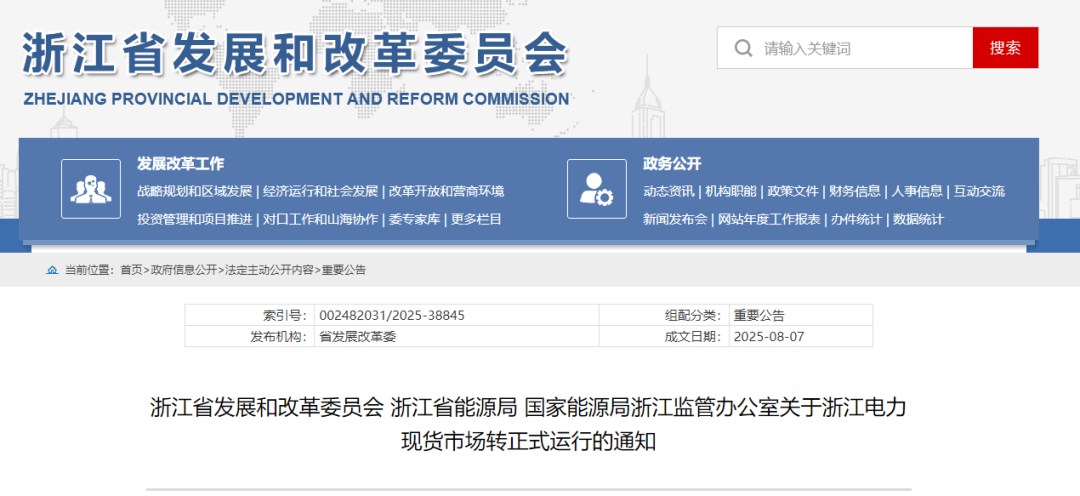Open 投资管理和项目推进 page
The width and height of the screenshot is (1080, 496).
click(x=195, y=219)
